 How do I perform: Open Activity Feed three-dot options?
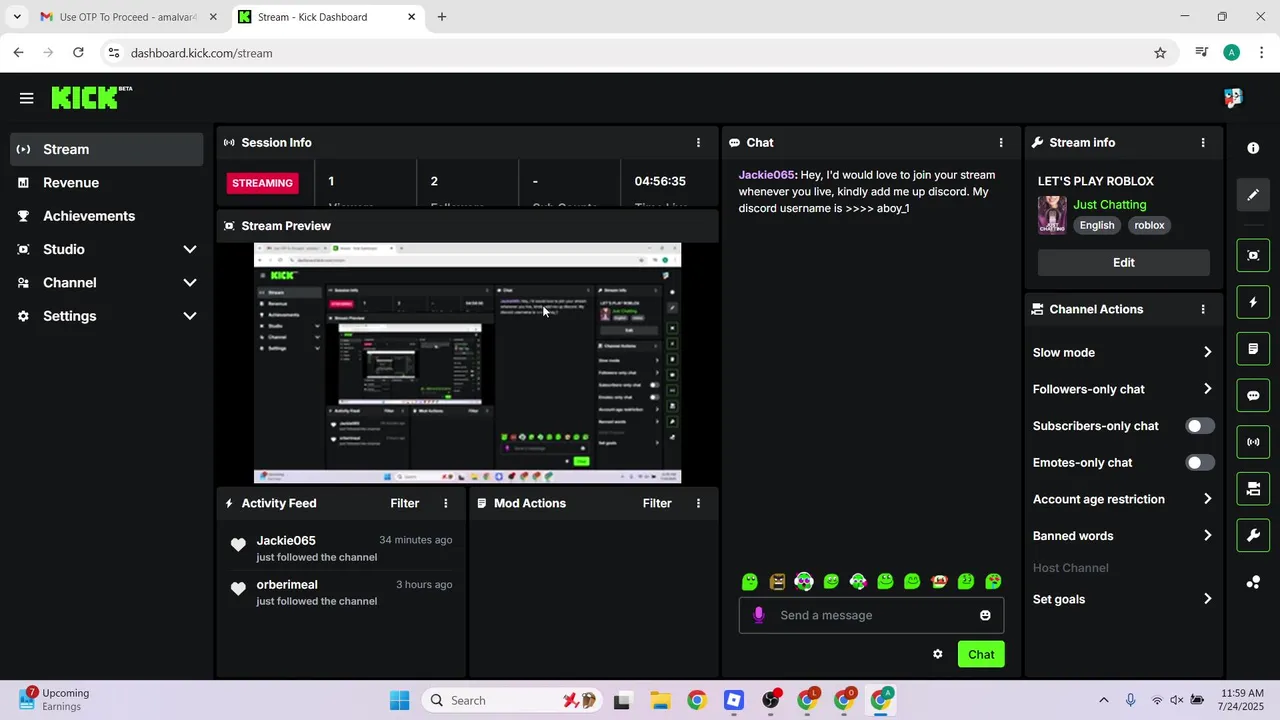point(446,504)
